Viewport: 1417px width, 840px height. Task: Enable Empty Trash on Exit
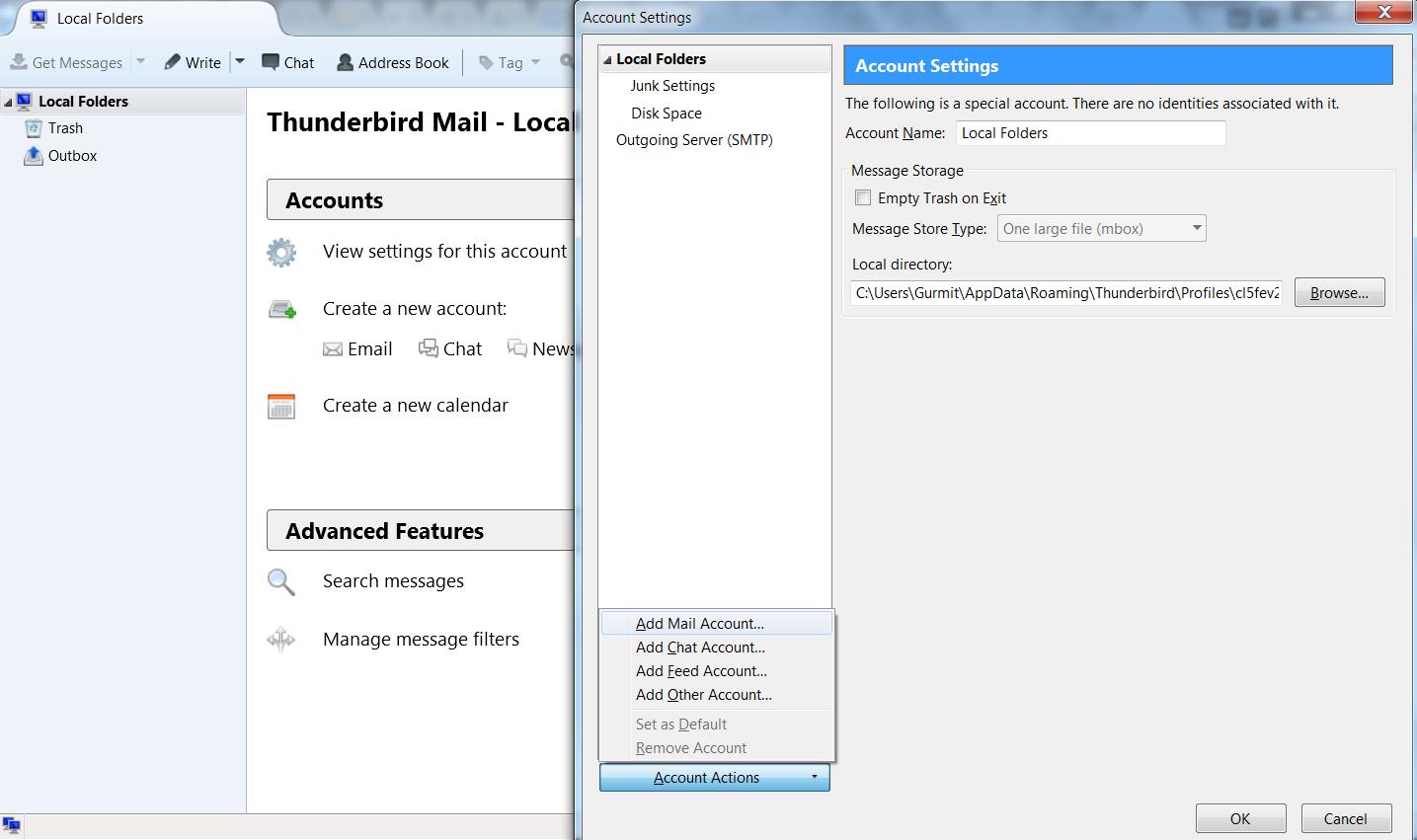pos(863,197)
